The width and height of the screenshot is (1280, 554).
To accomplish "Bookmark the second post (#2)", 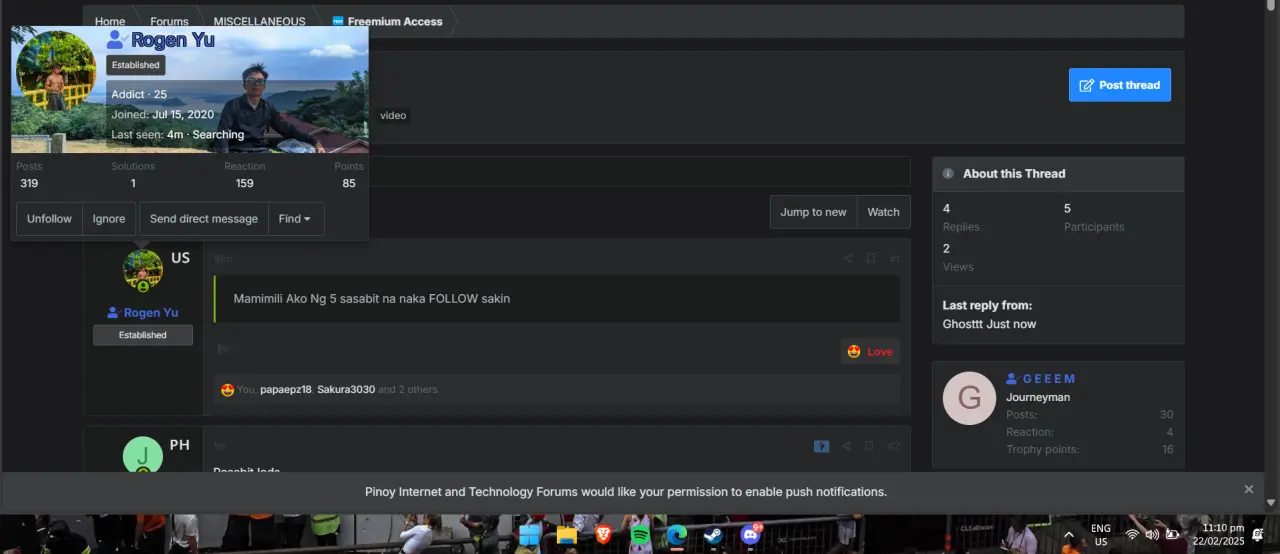I will [x=870, y=446].
